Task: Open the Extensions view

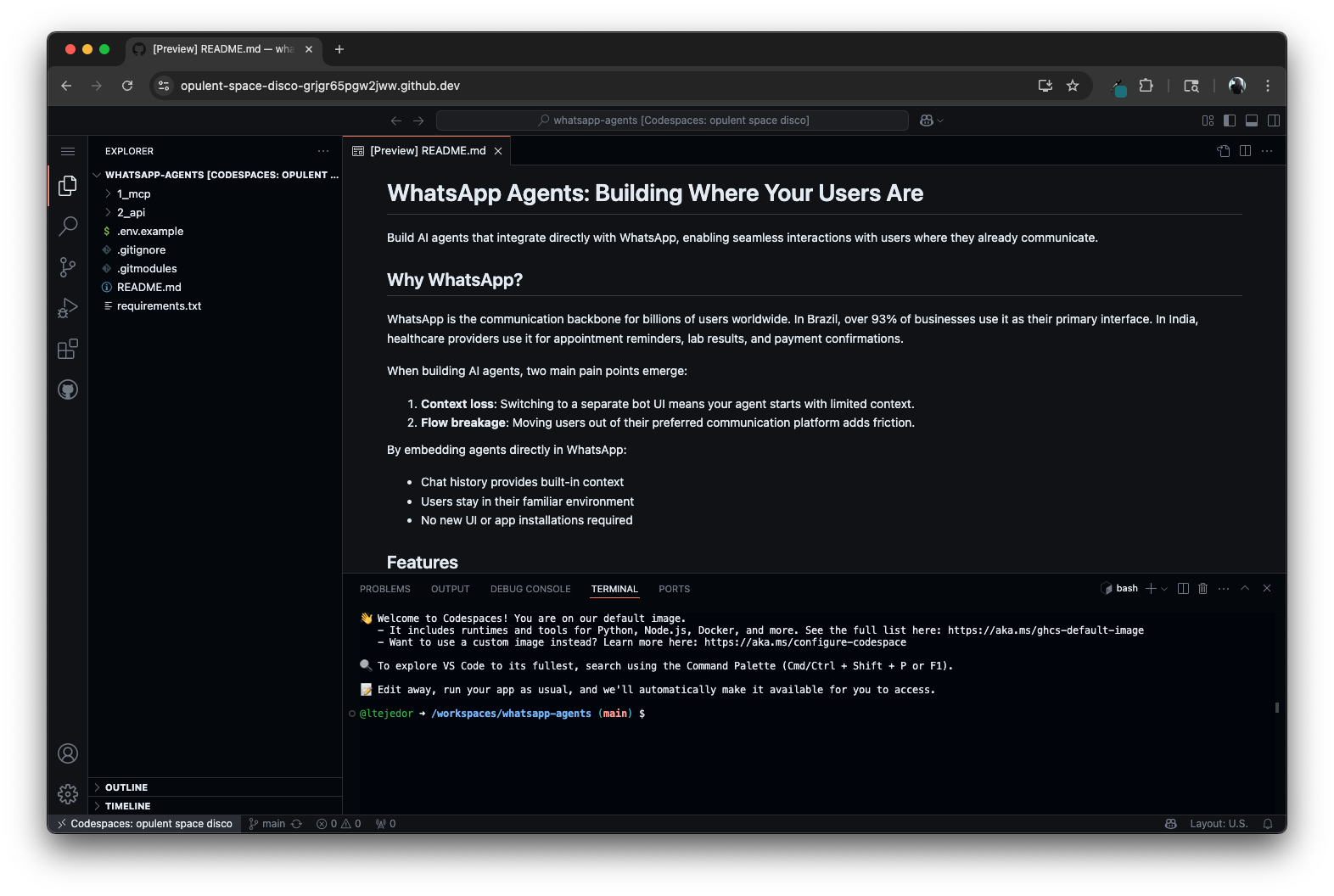Action: (x=68, y=349)
